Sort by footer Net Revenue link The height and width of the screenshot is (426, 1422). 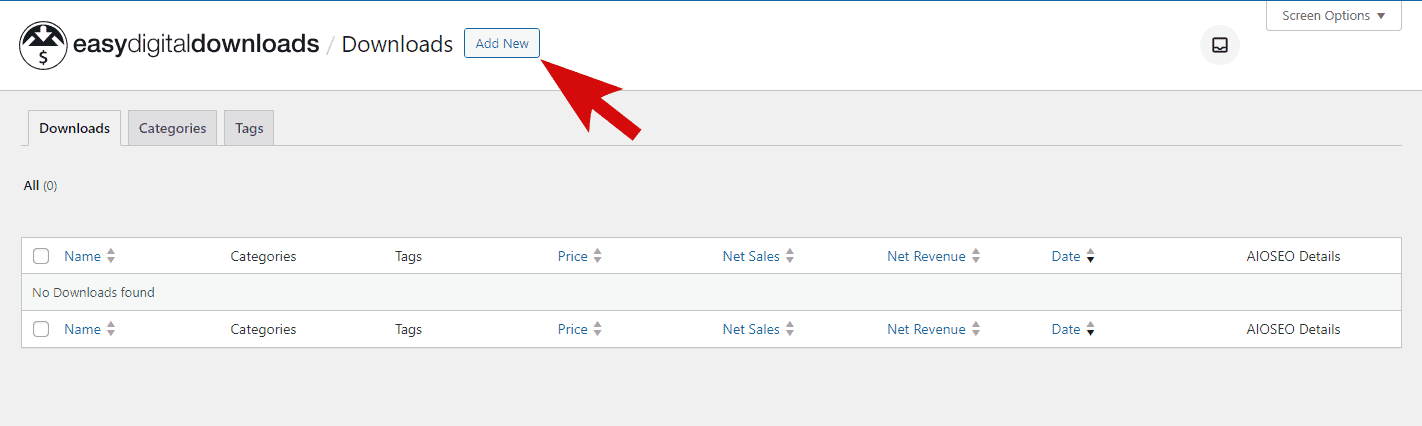[x=926, y=329]
